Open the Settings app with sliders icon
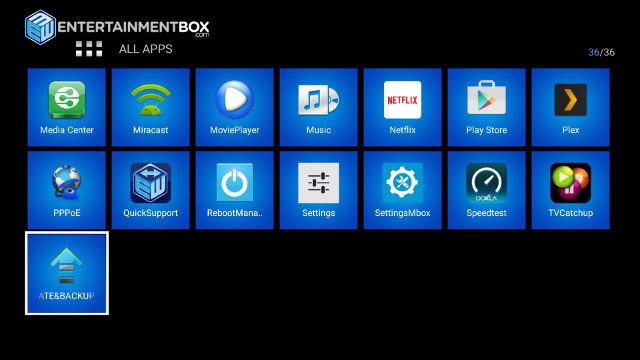 [x=319, y=190]
